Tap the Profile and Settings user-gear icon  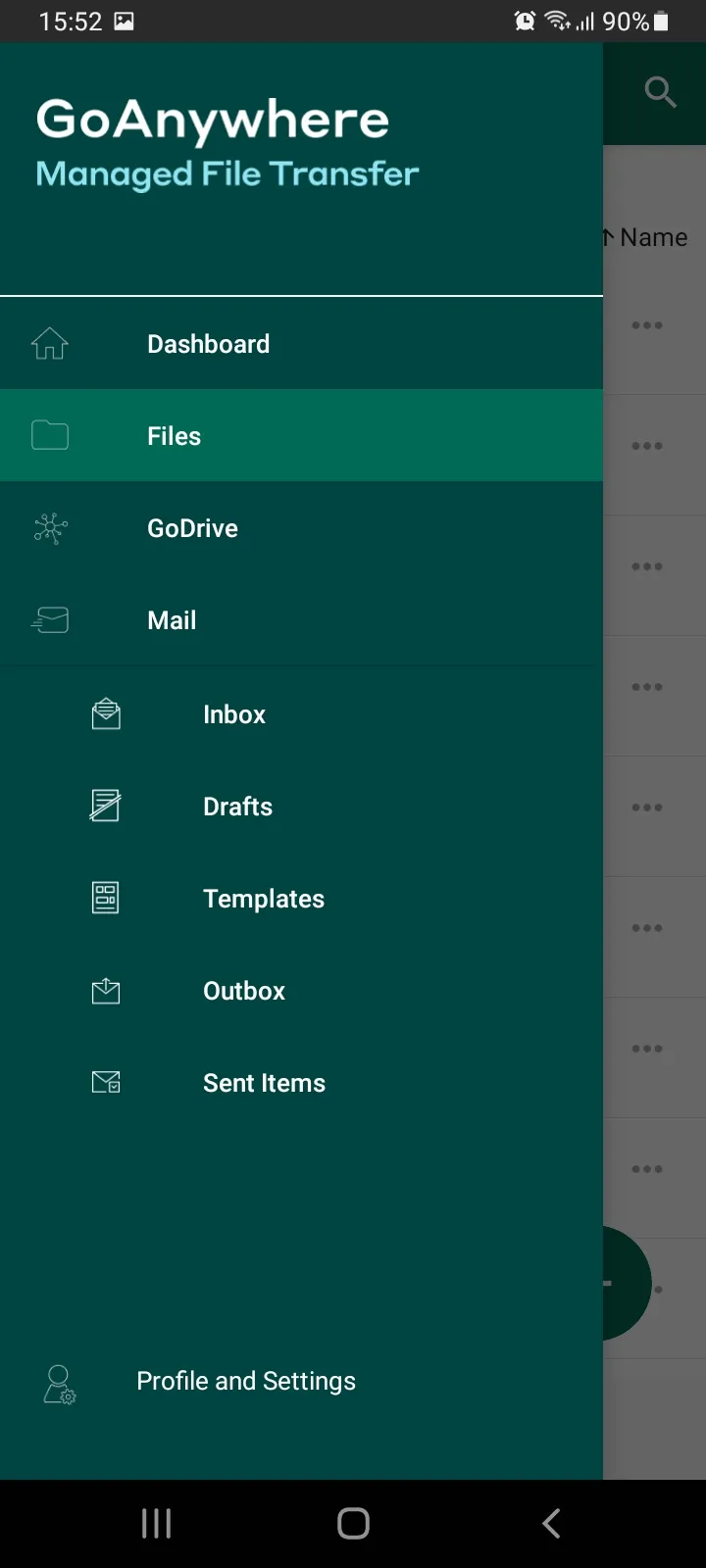coord(60,1384)
